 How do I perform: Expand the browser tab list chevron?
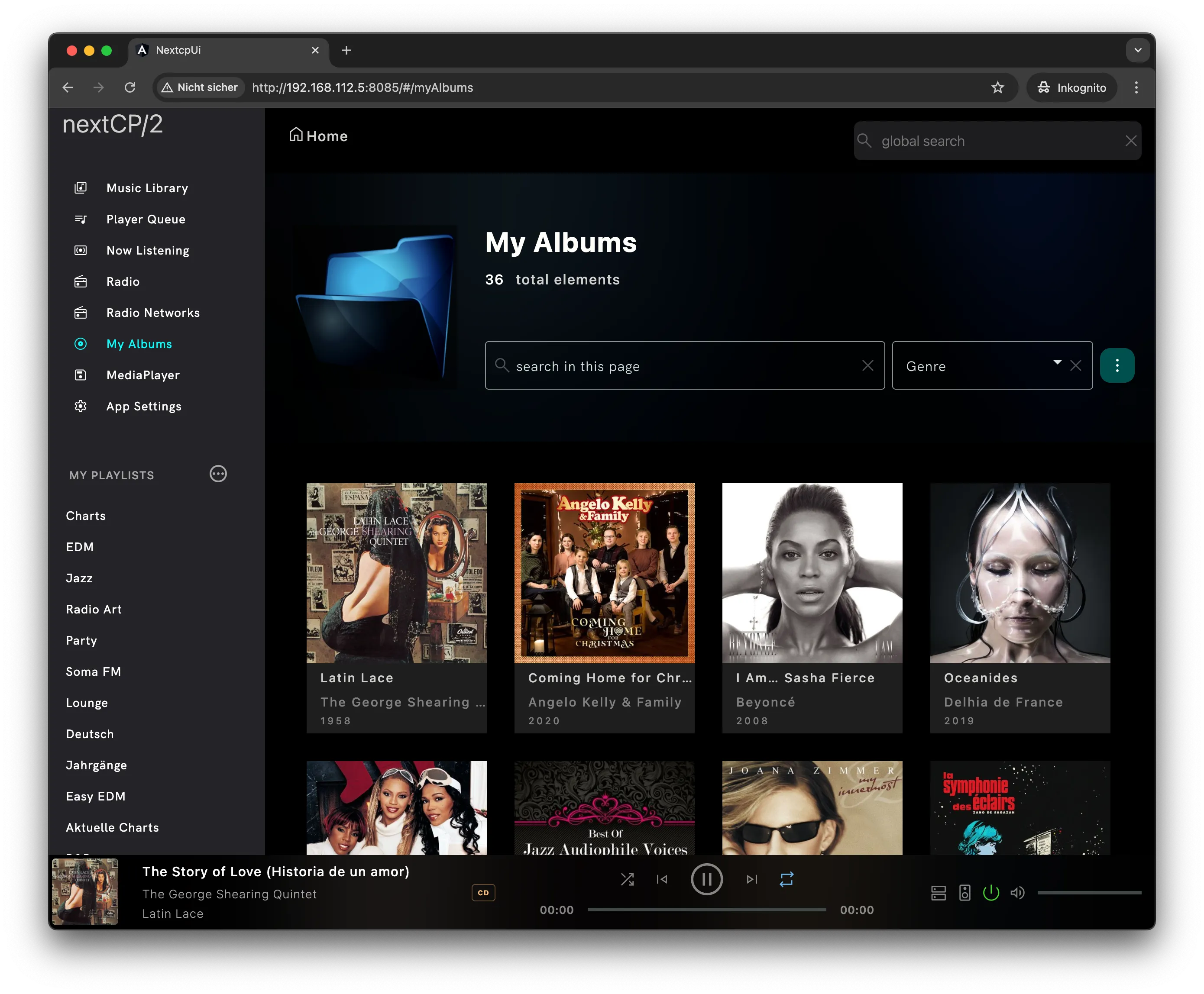[1138, 50]
